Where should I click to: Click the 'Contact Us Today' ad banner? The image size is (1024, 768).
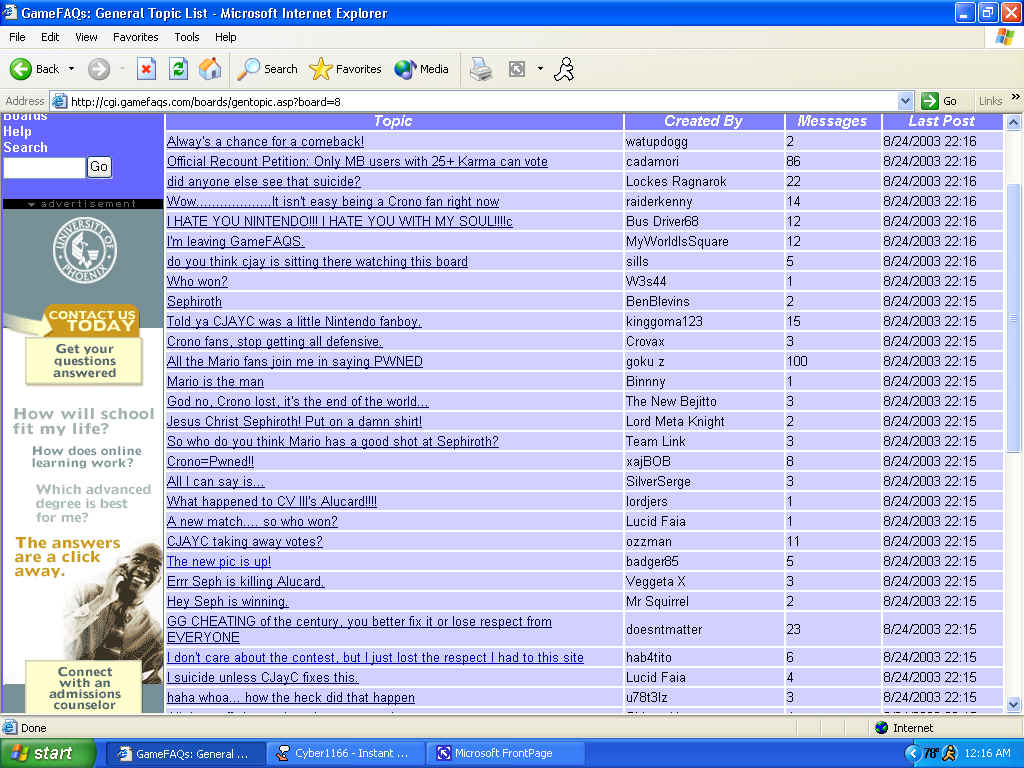pyautogui.click(x=91, y=320)
